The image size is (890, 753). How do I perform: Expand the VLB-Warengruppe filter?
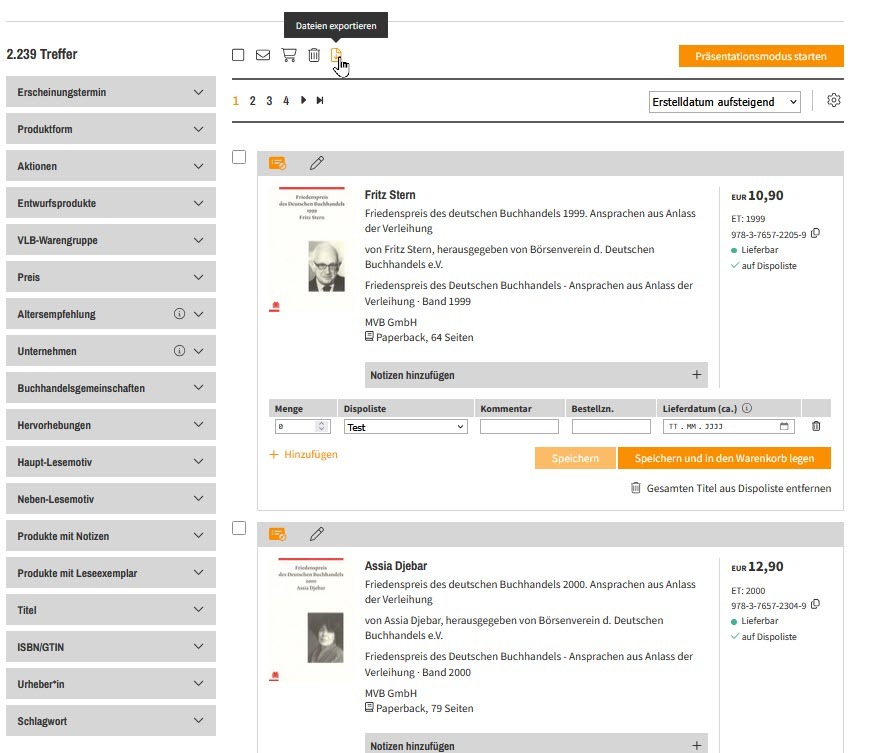click(110, 240)
